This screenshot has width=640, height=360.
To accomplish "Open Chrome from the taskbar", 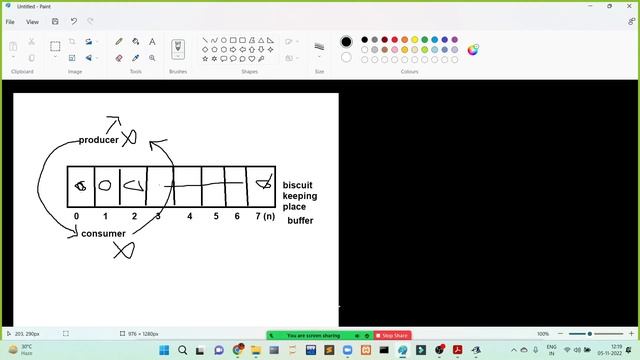I will [238, 350].
